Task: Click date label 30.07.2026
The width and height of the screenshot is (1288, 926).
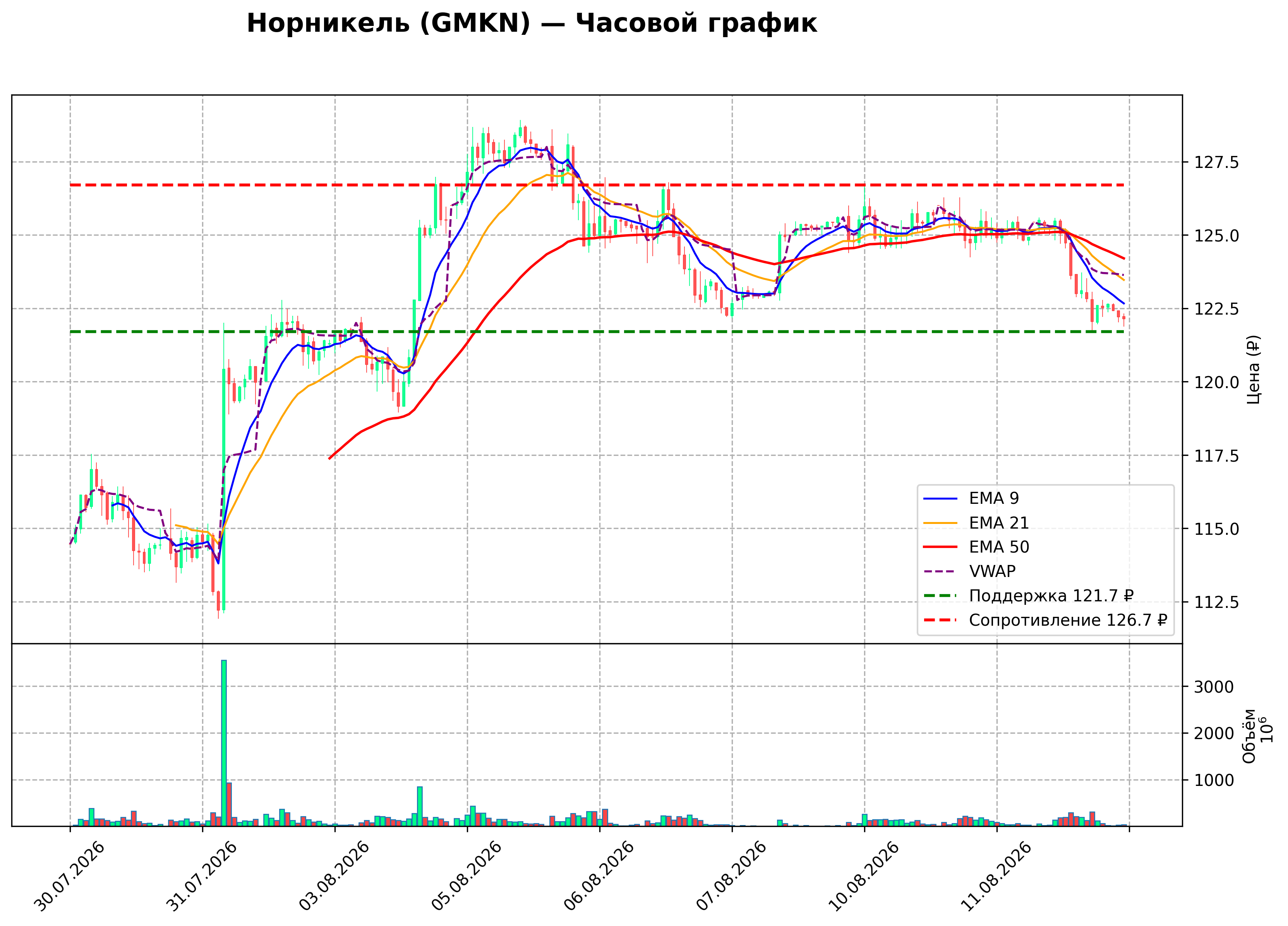Action: [x=69, y=877]
